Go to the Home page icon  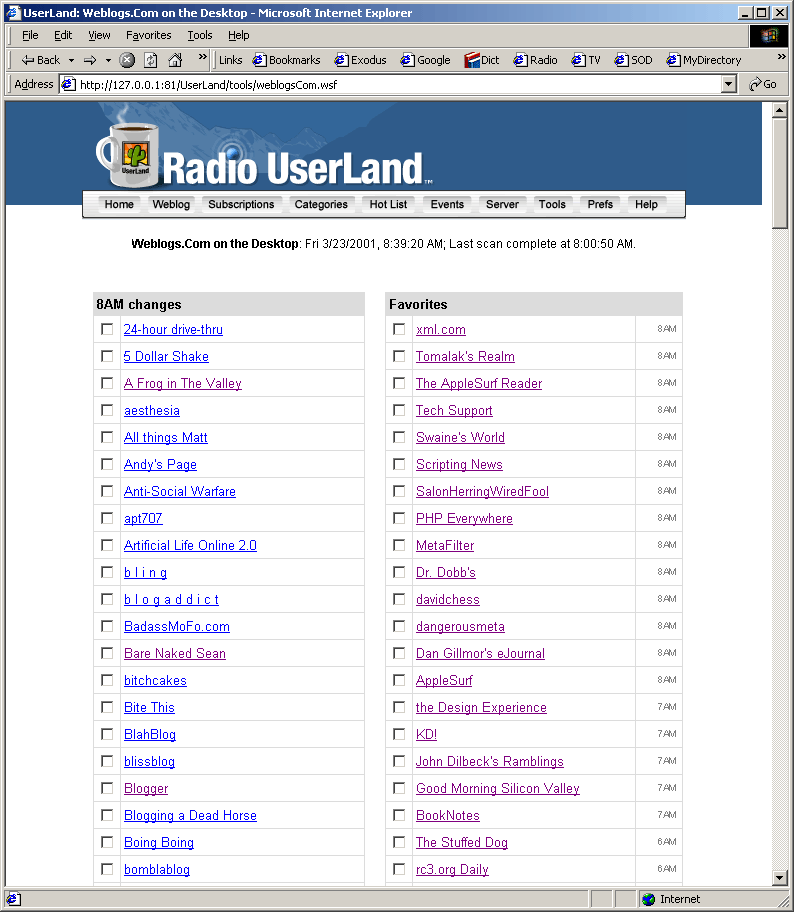(x=175, y=60)
